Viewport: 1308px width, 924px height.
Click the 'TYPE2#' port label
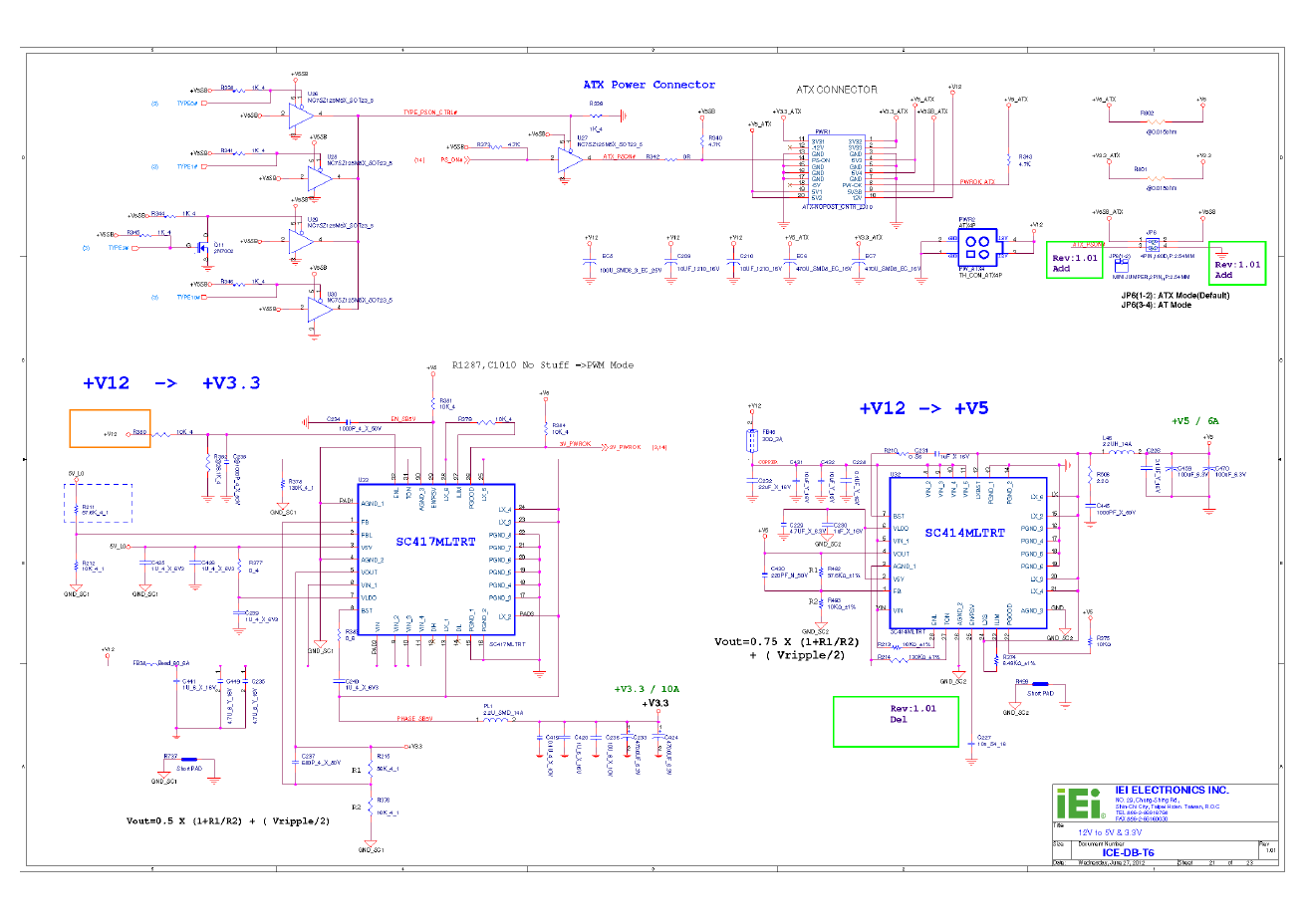click(119, 248)
